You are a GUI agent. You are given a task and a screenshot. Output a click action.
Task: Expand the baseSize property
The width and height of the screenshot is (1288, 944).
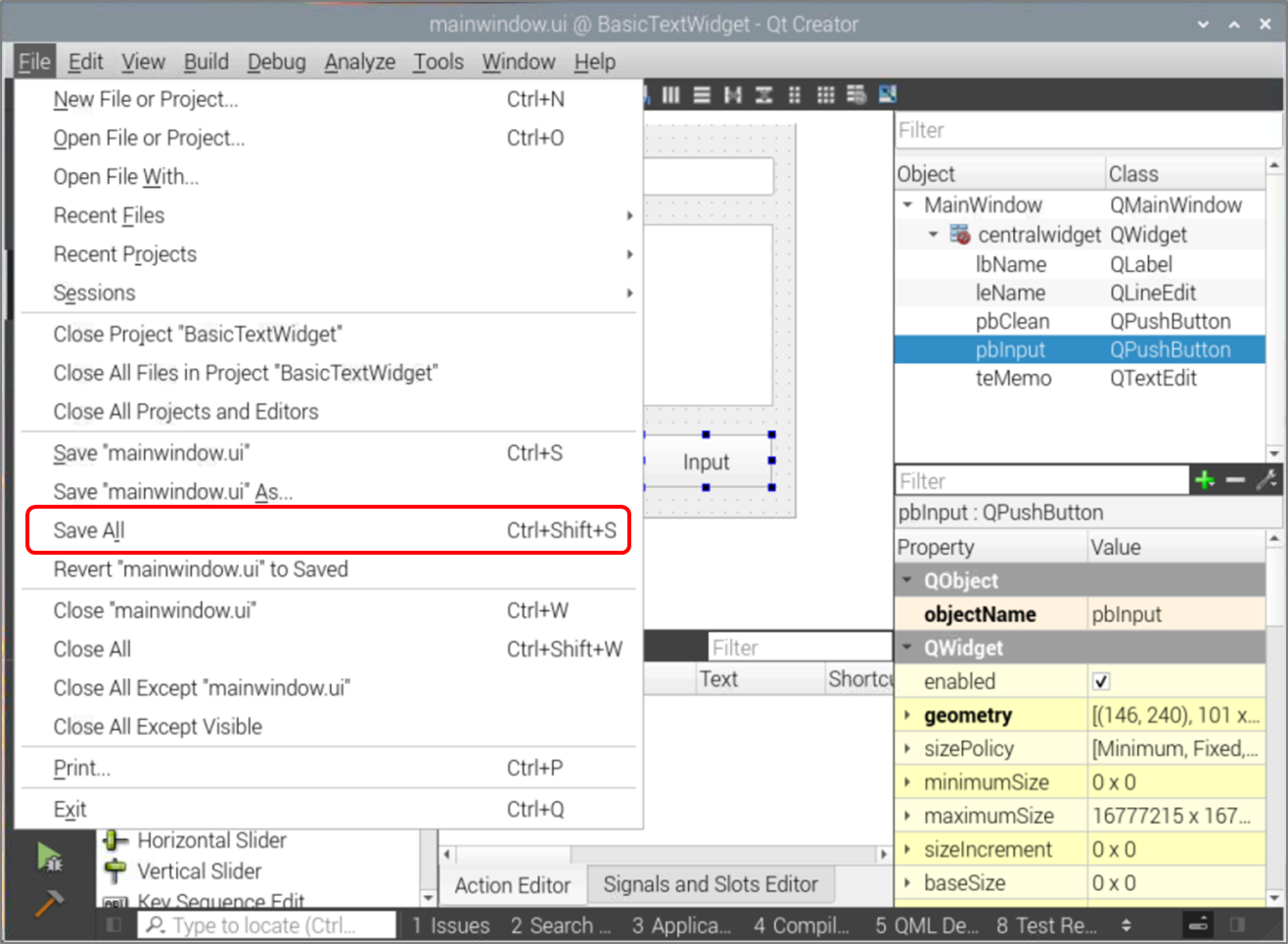907,882
